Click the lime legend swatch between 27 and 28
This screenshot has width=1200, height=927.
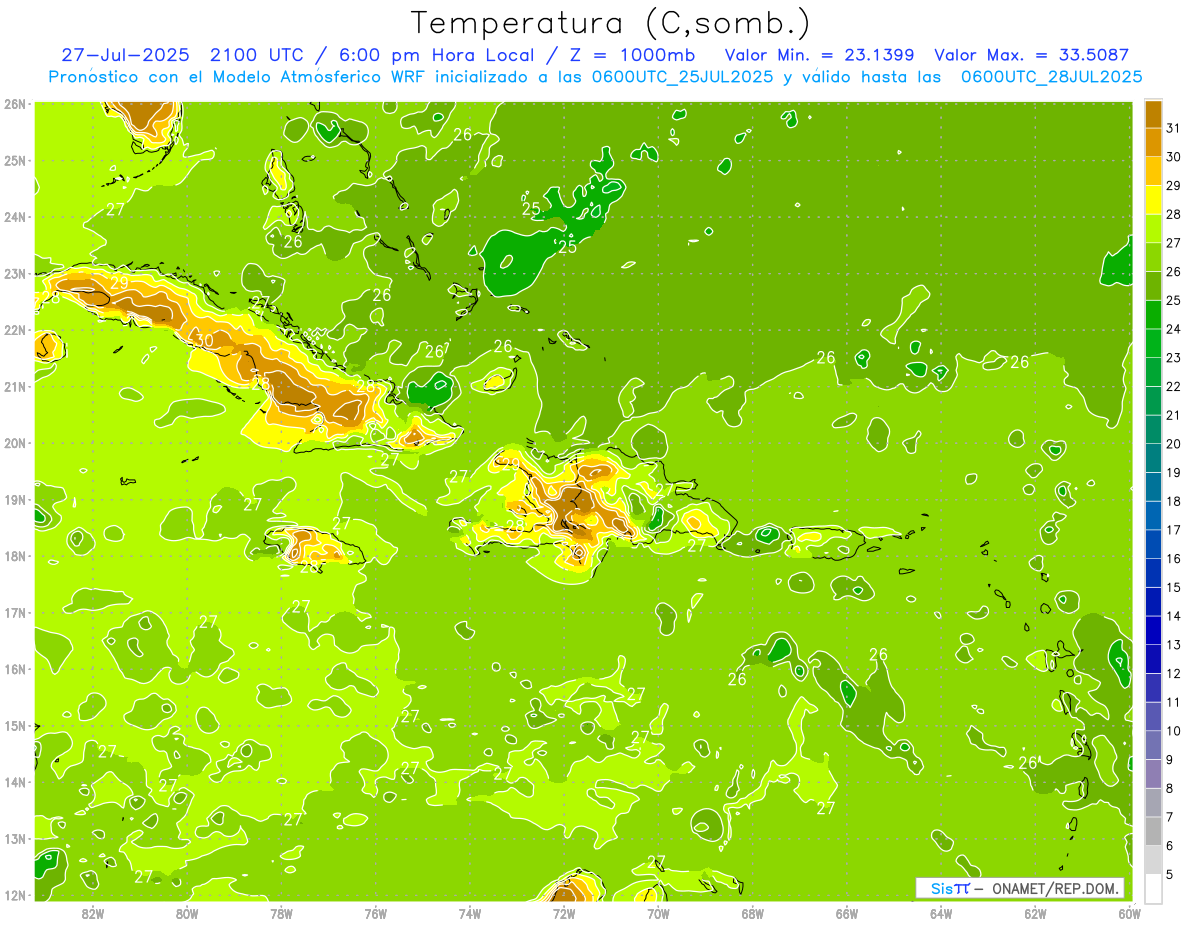coord(1154,229)
